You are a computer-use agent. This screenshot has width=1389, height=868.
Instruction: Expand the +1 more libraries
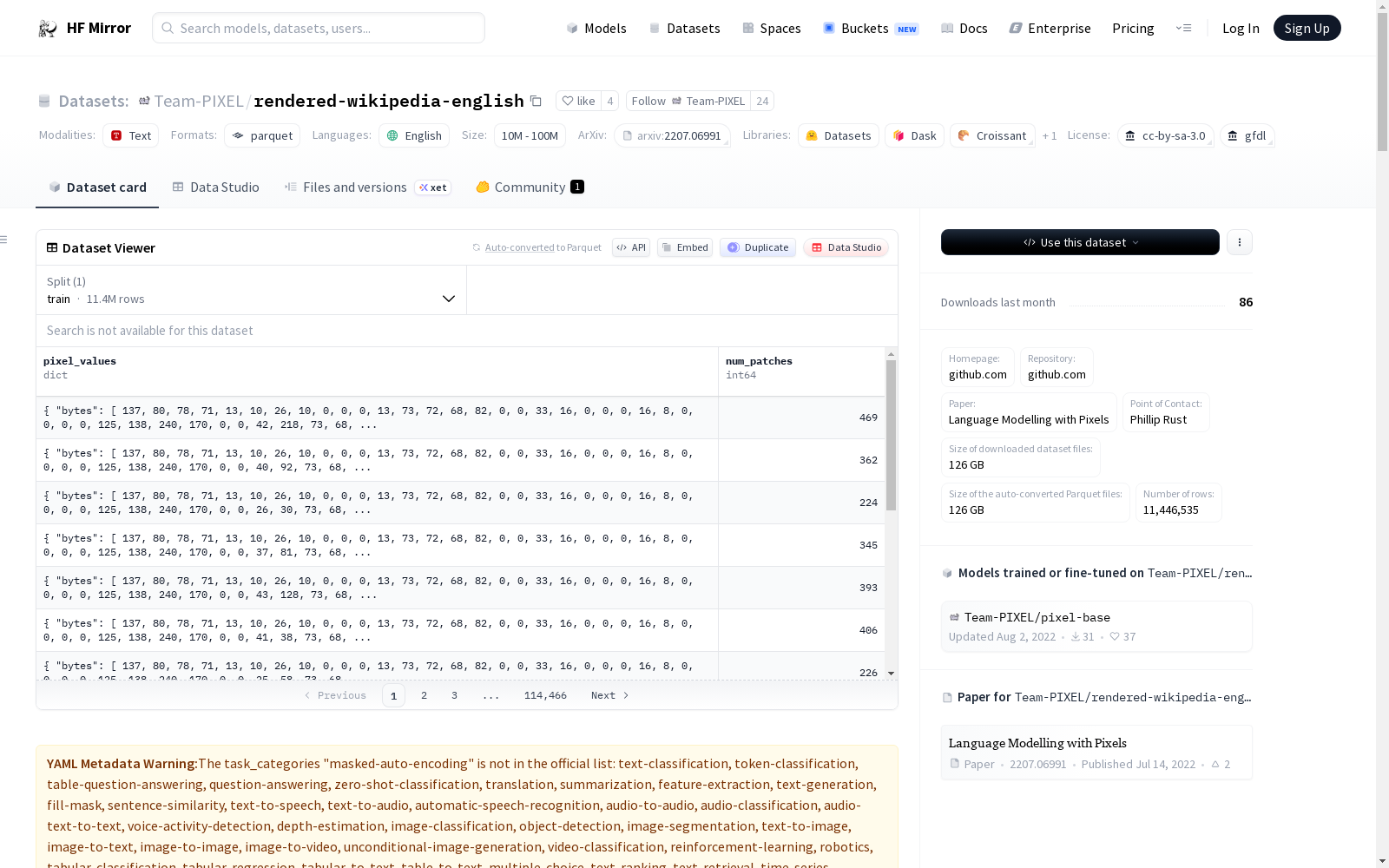coord(1050,135)
